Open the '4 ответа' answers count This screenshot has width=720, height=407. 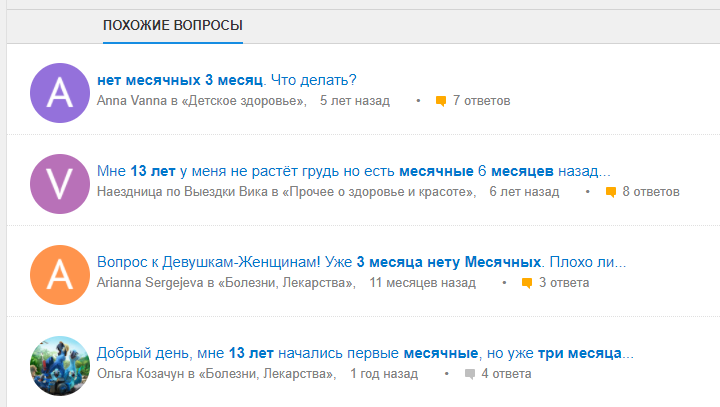point(506,373)
